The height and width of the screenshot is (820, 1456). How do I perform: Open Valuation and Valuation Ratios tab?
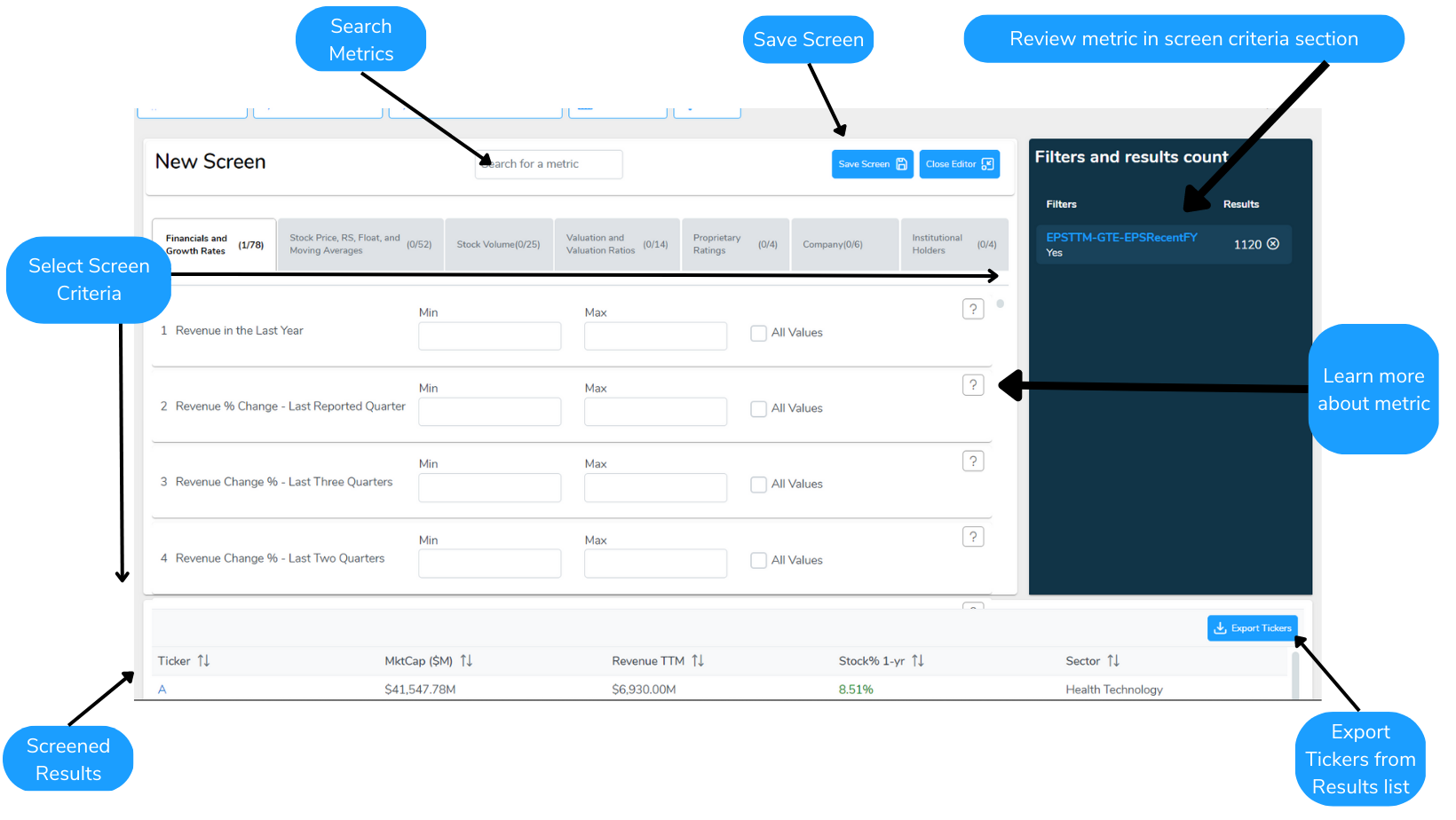(617, 244)
